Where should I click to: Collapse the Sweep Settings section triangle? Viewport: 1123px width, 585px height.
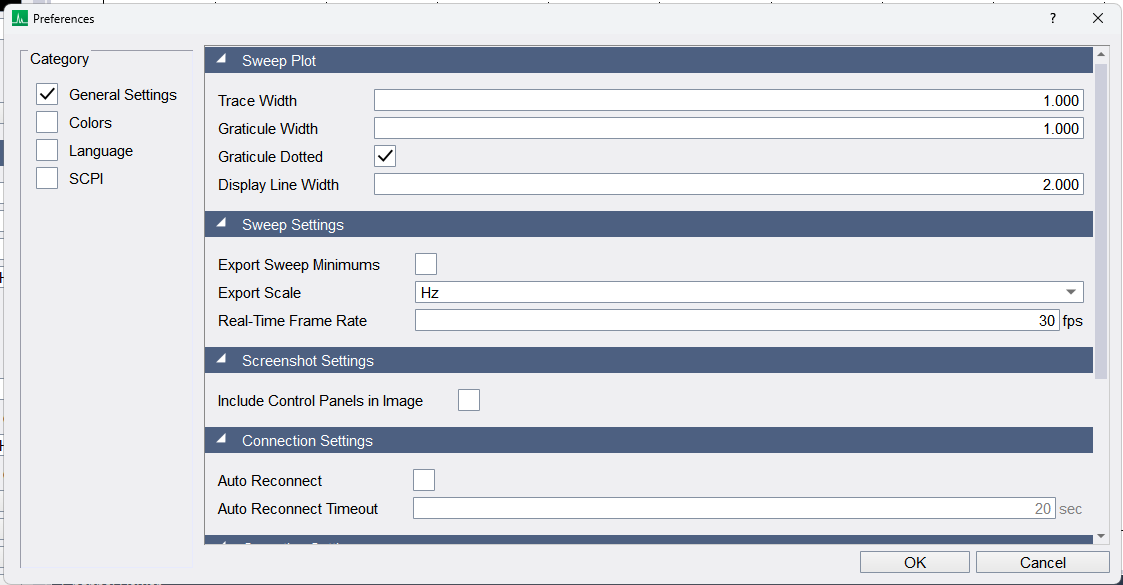(222, 223)
